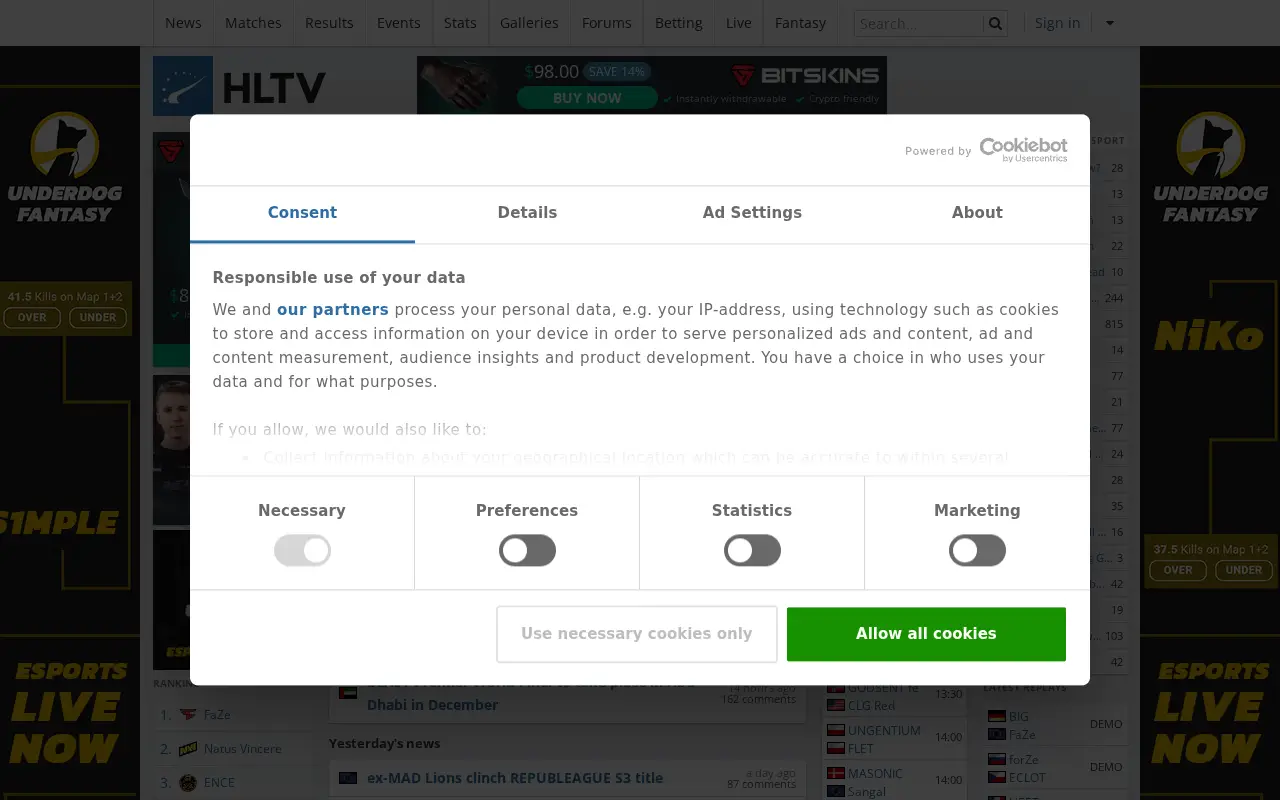
Task: Click the HLTV logo
Action: [240, 87]
